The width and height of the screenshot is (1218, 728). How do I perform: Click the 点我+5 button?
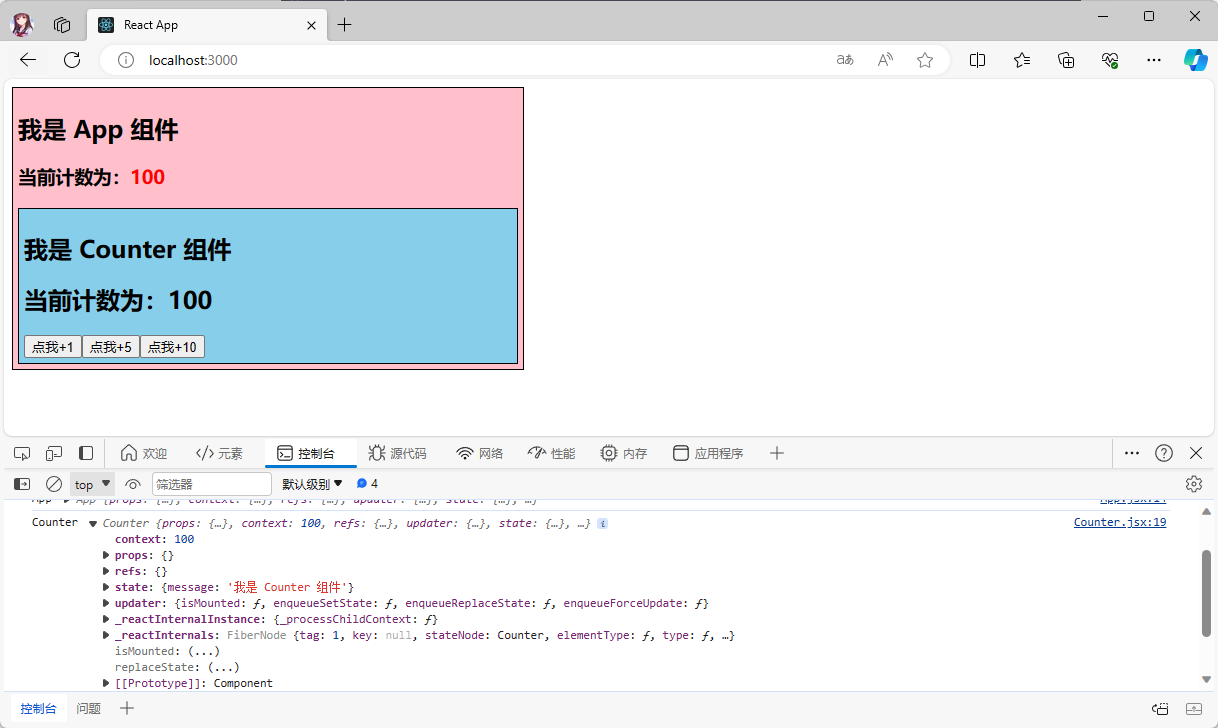point(111,347)
